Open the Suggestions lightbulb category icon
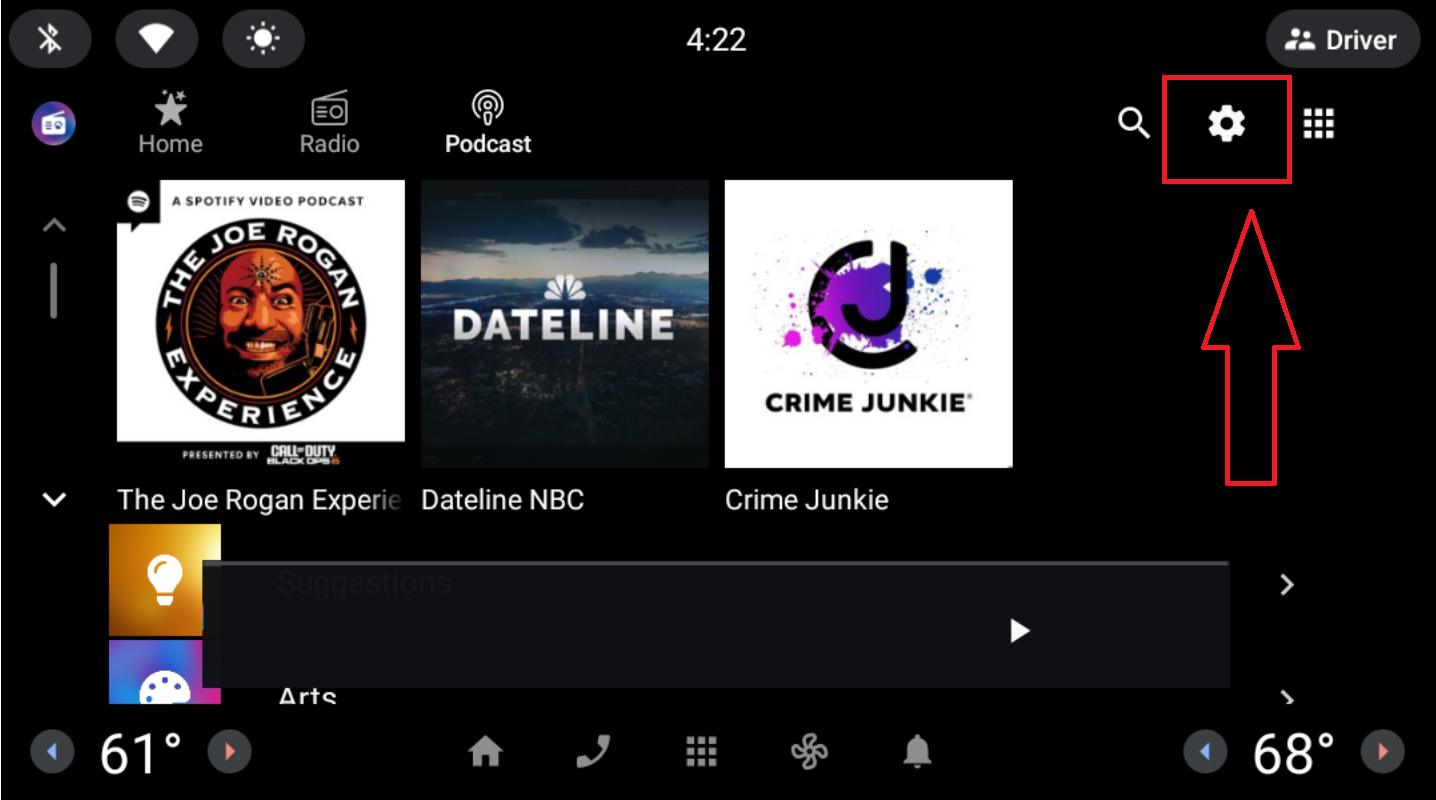This screenshot has height=800, width=1436. point(164,580)
